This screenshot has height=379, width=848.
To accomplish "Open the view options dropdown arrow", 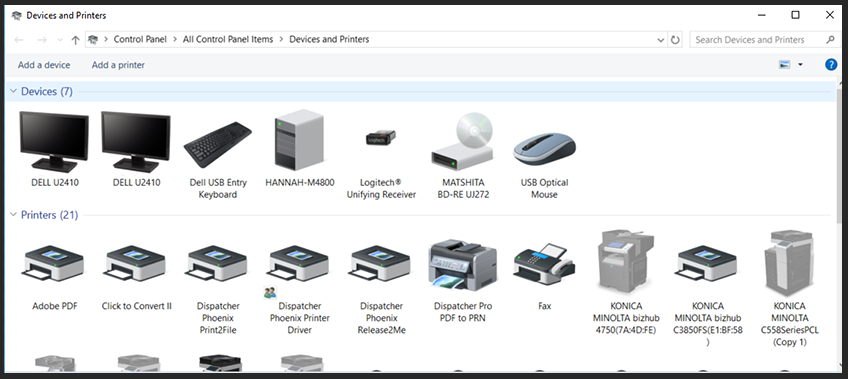I will (x=800, y=65).
